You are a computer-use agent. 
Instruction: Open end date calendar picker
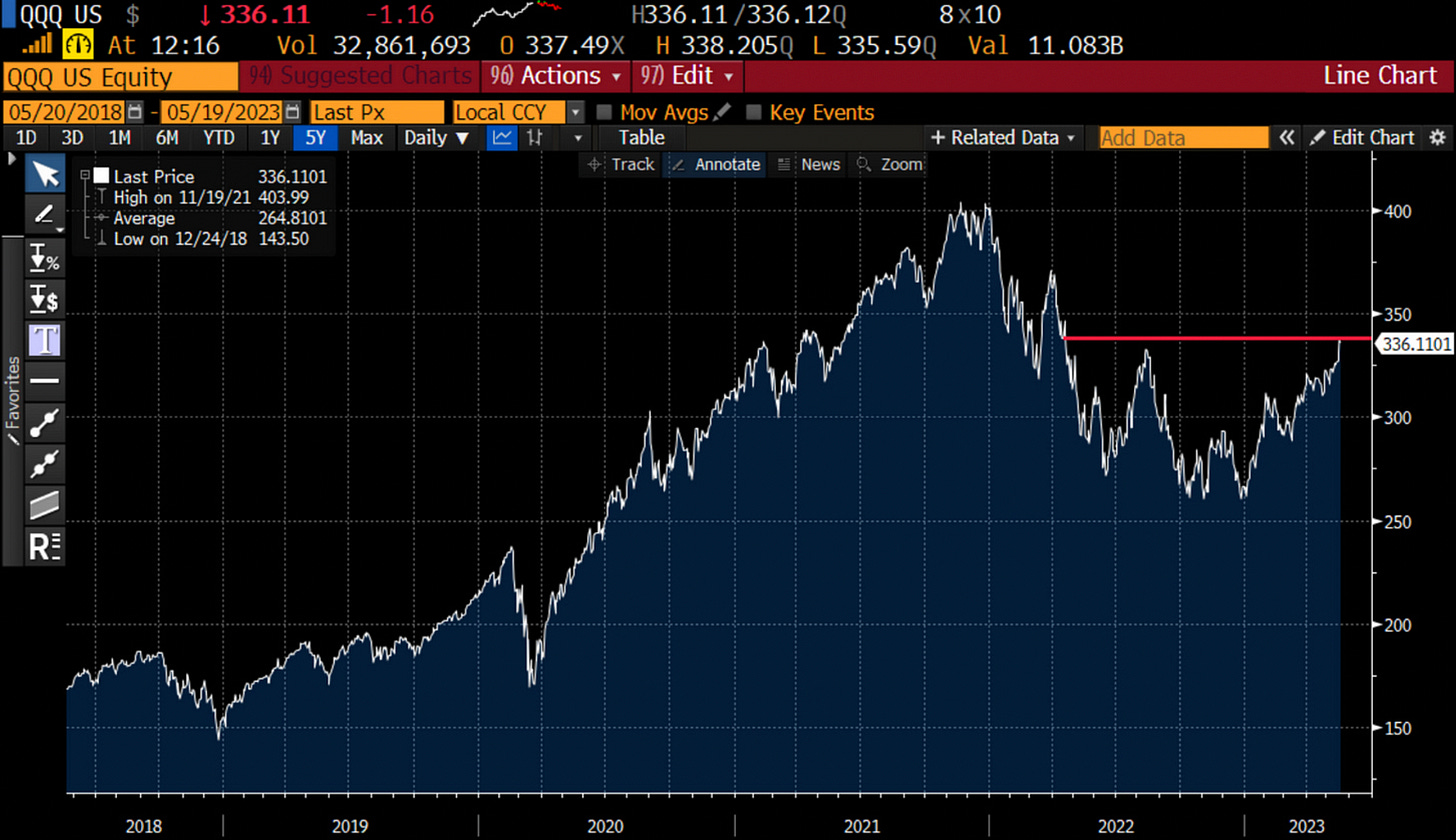tap(292, 113)
